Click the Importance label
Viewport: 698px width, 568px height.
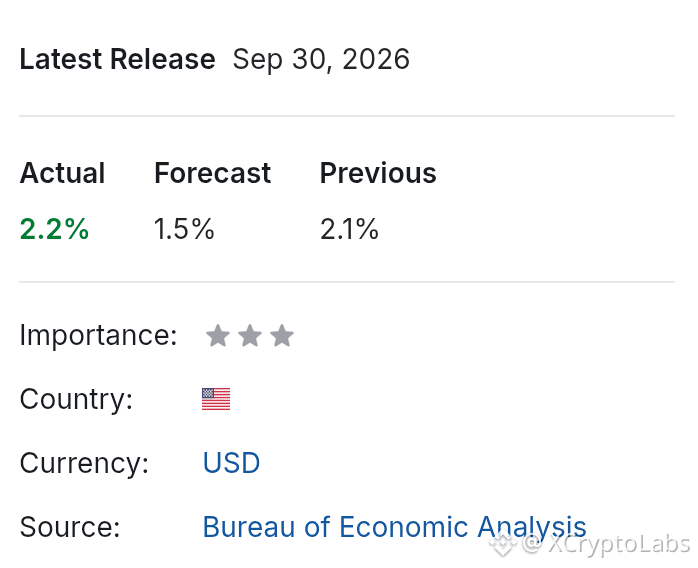98,336
